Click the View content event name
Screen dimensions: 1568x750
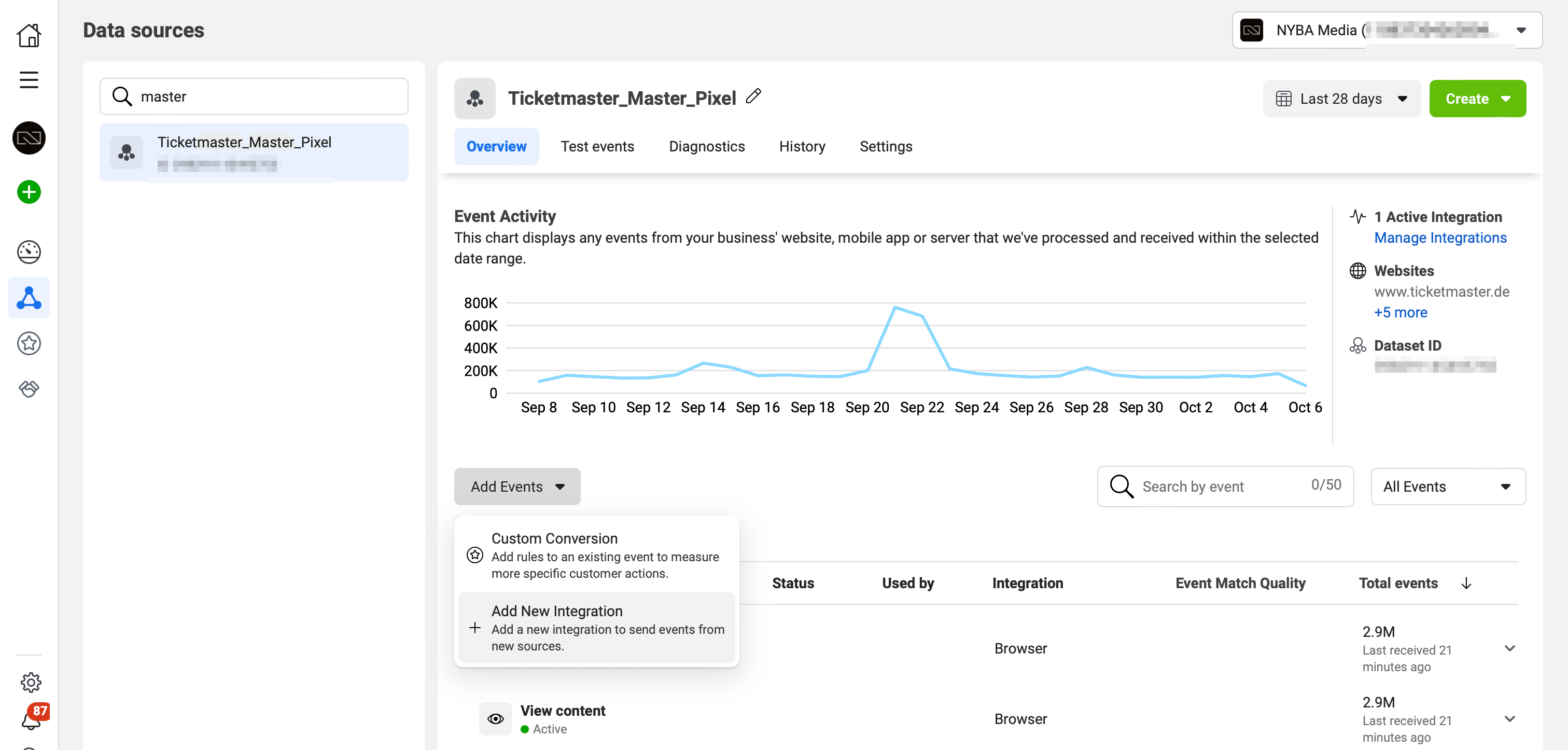(x=563, y=711)
